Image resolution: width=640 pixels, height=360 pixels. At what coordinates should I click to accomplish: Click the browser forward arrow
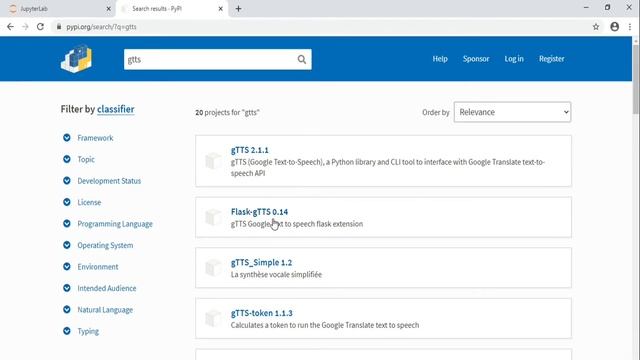point(25,27)
